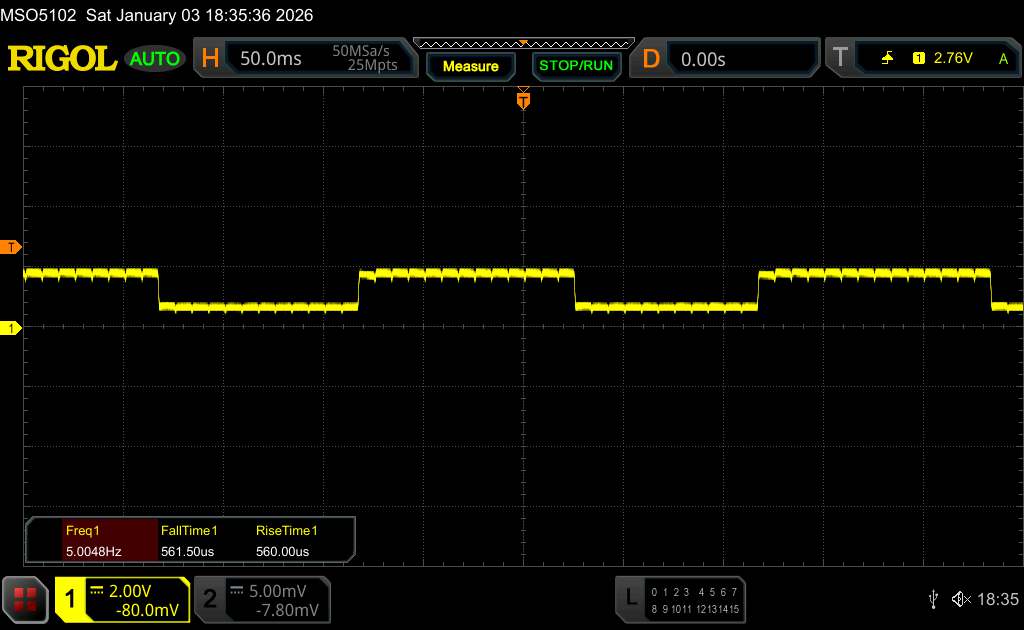Click the RIGOL logo
This screenshot has height=630, width=1024.
click(62, 59)
